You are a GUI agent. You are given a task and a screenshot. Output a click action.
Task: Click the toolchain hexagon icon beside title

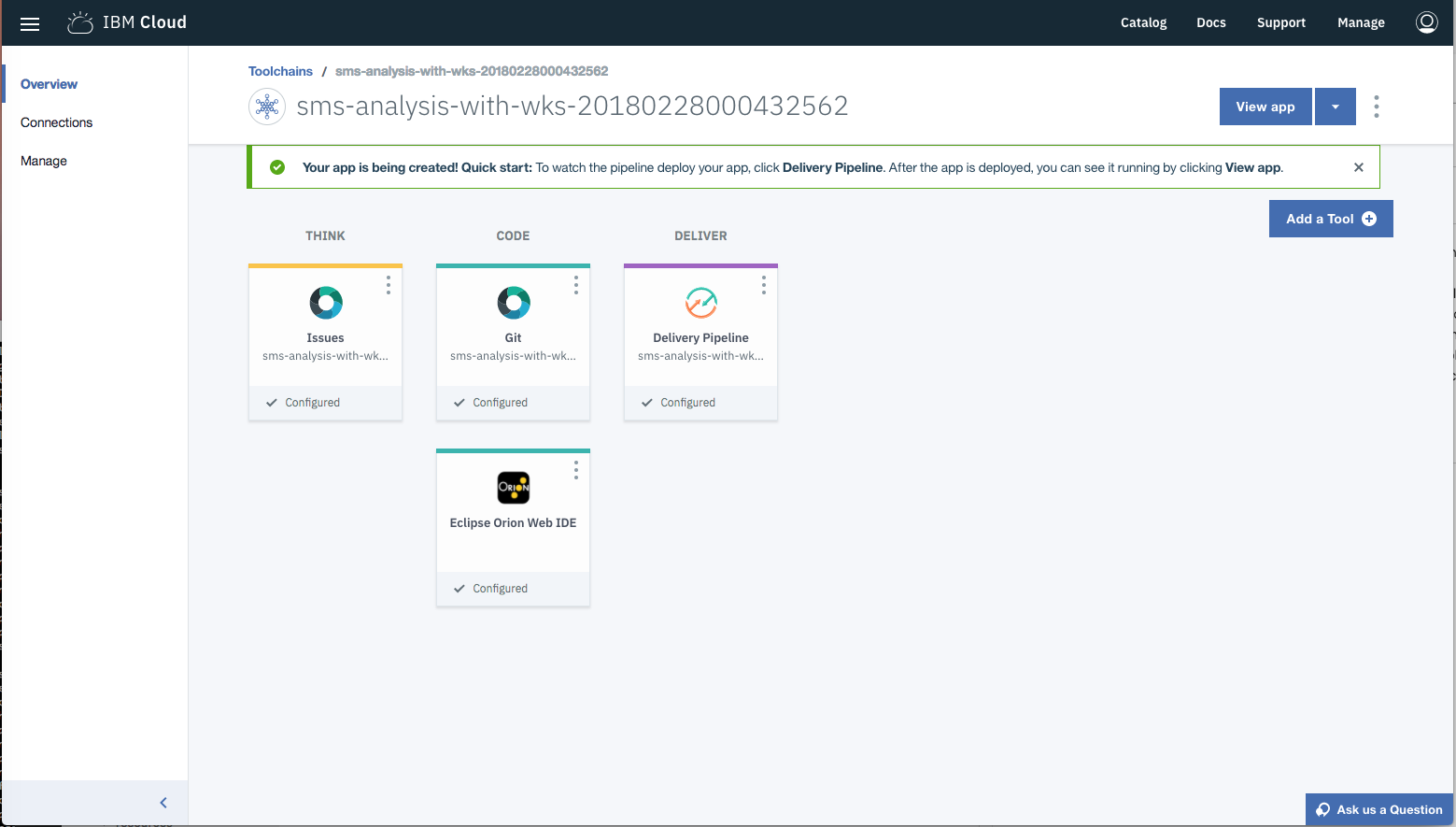(267, 107)
